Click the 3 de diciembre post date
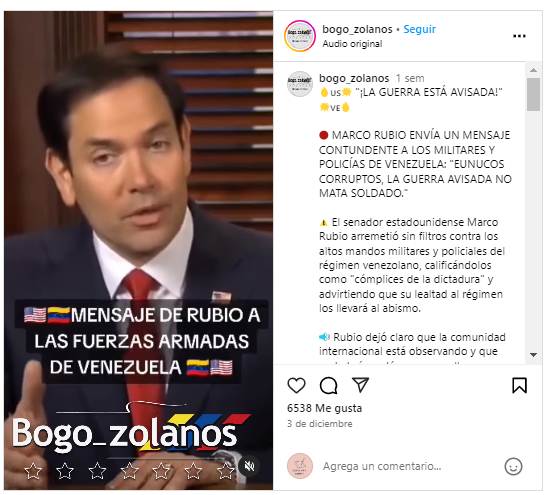 (x=320, y=424)
